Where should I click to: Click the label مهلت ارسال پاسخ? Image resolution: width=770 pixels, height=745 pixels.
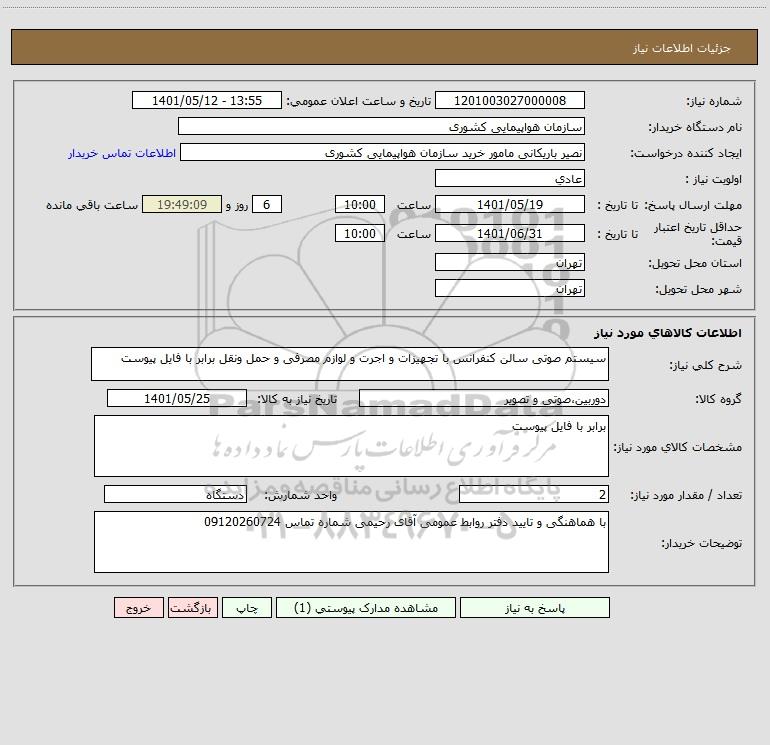[x=693, y=205]
